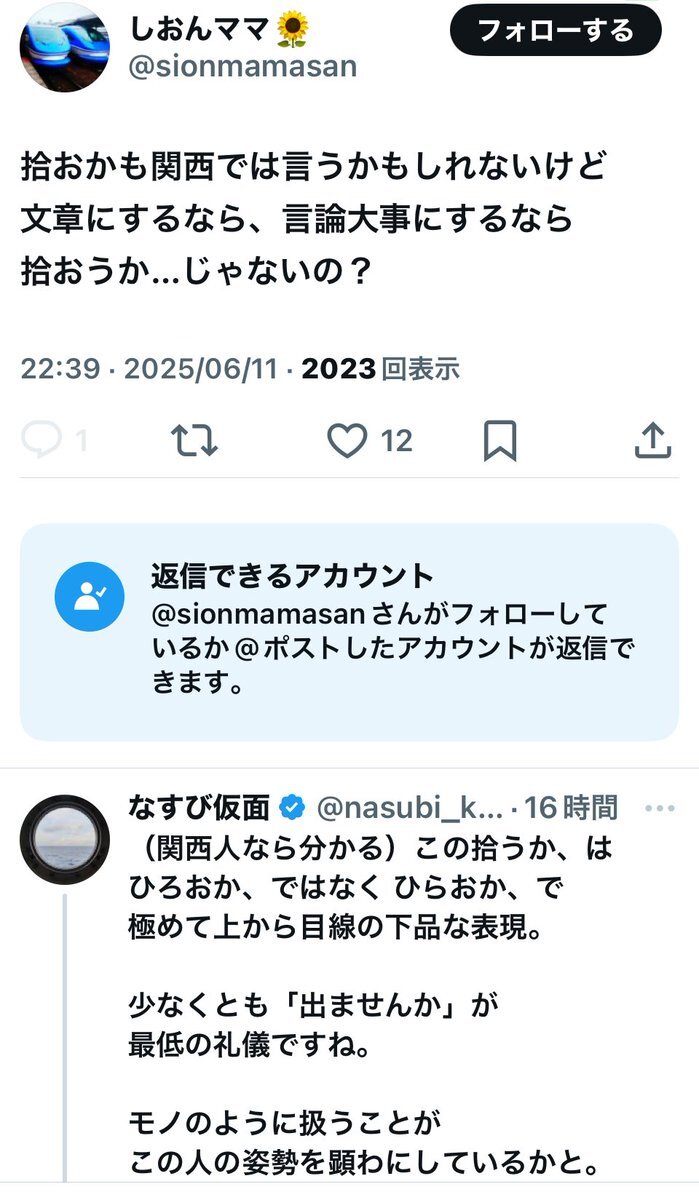Tap the share upload icon

pos(652,440)
